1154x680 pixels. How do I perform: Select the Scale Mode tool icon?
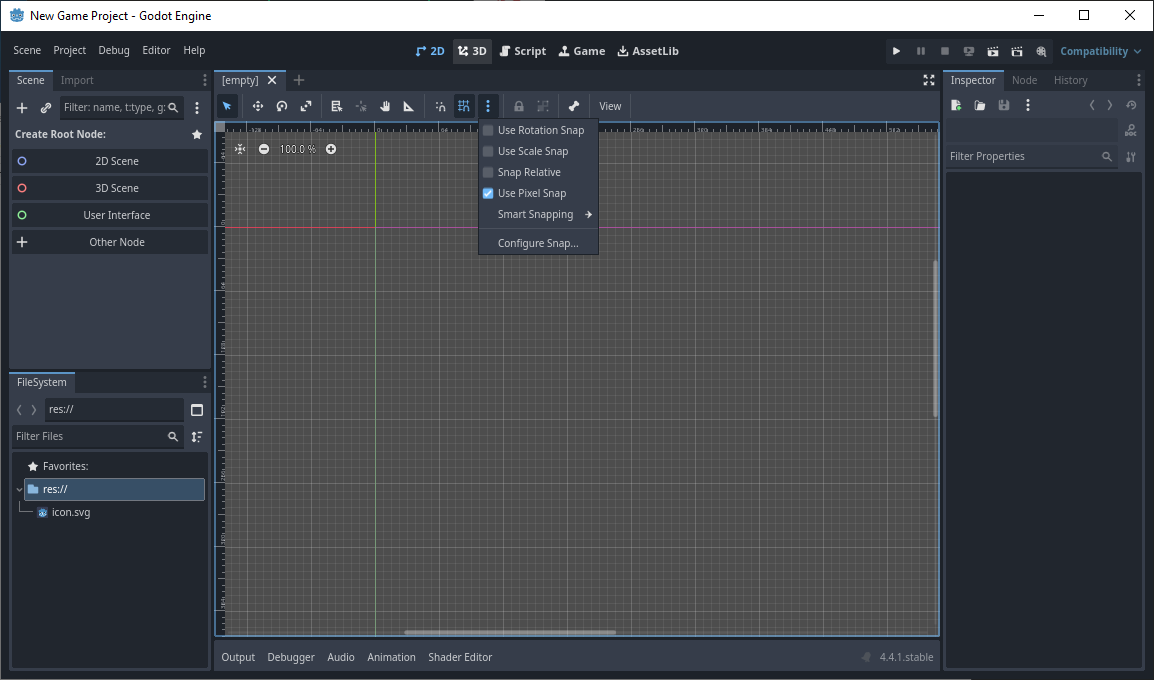tap(306, 106)
